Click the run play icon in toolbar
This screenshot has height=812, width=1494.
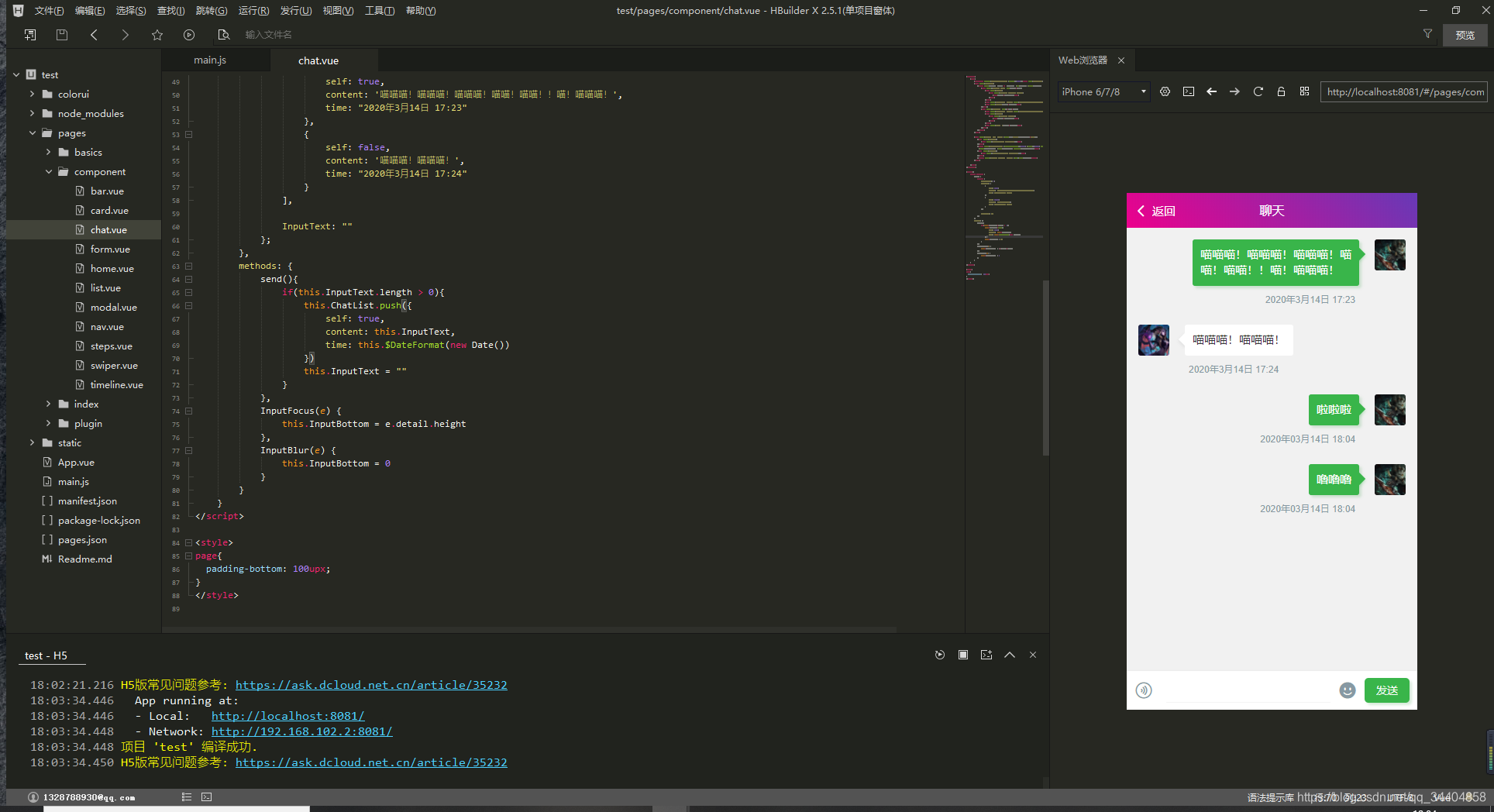[x=189, y=35]
